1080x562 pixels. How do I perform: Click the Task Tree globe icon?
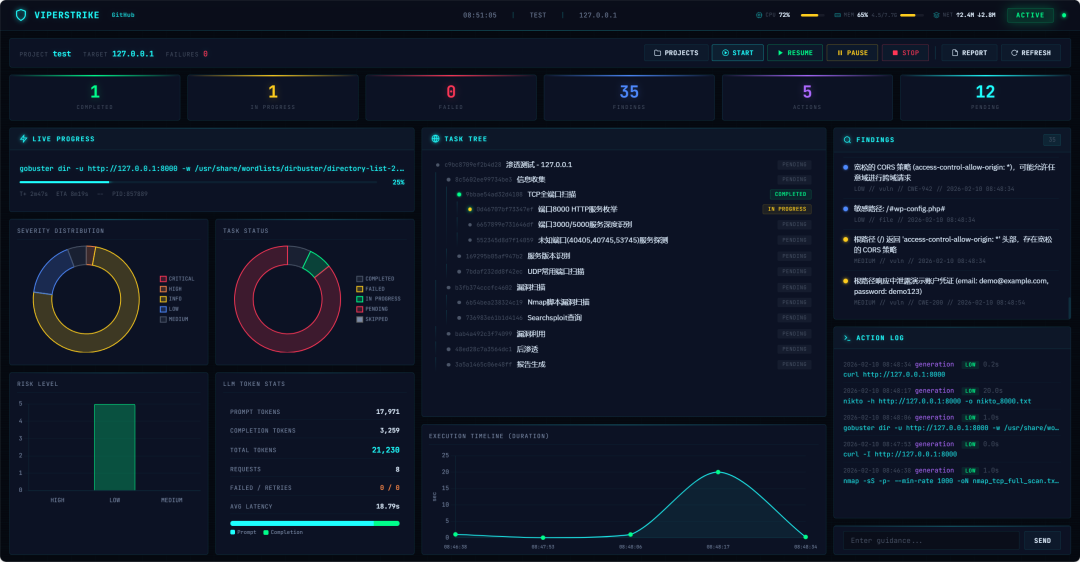[x=435, y=138]
